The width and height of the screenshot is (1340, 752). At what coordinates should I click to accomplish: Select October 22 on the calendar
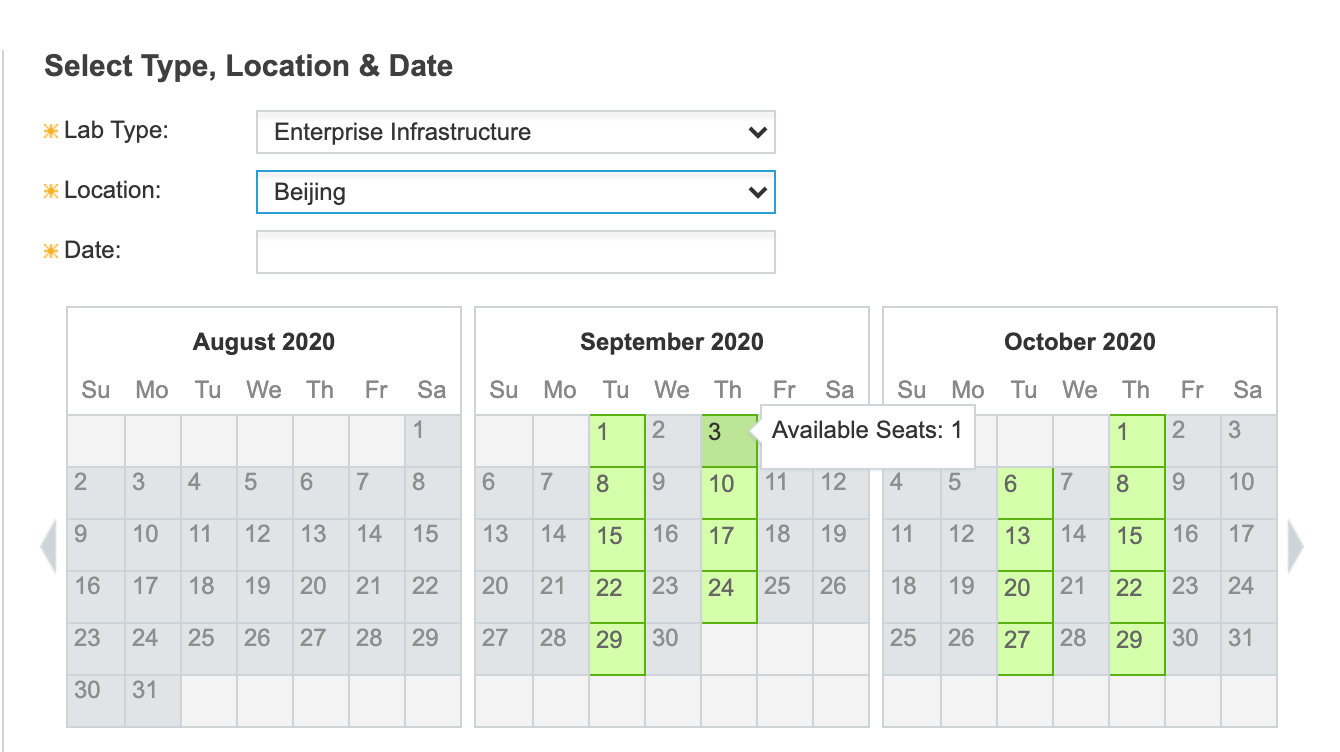(x=1137, y=597)
